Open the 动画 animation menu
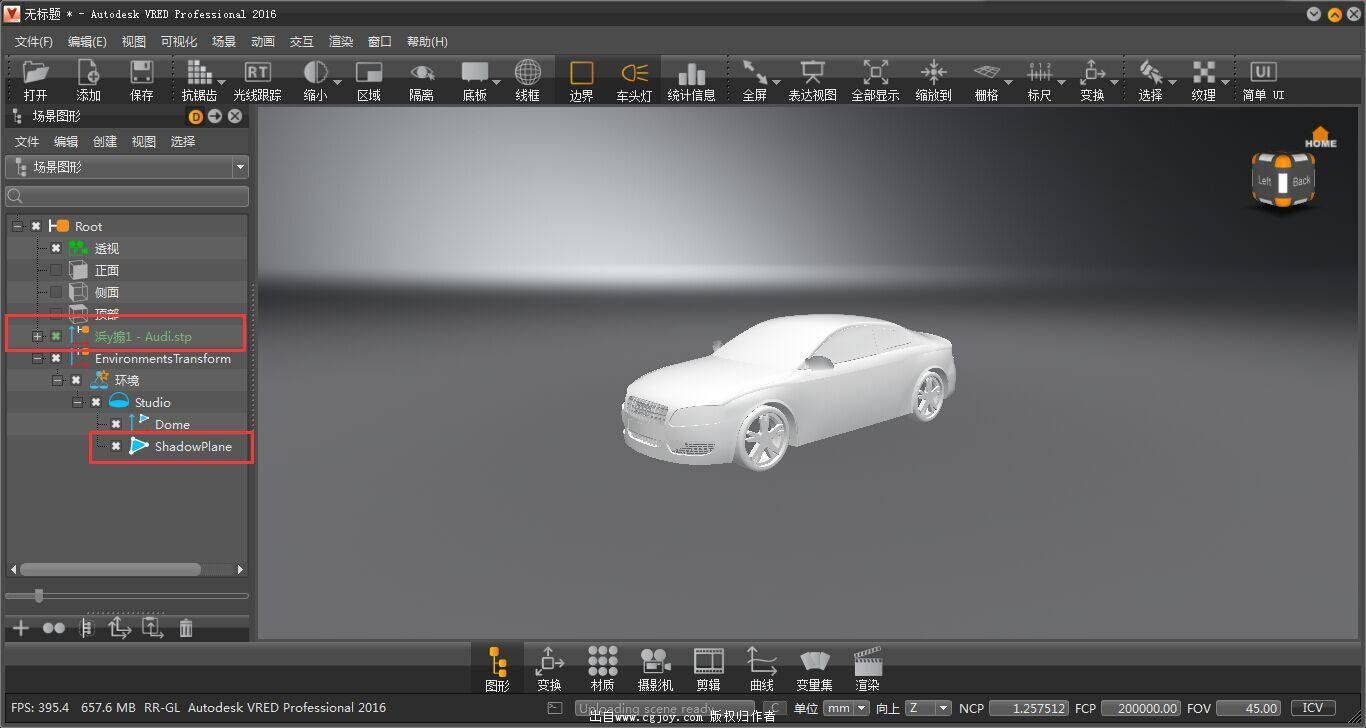The image size is (1366, 728). point(263,41)
